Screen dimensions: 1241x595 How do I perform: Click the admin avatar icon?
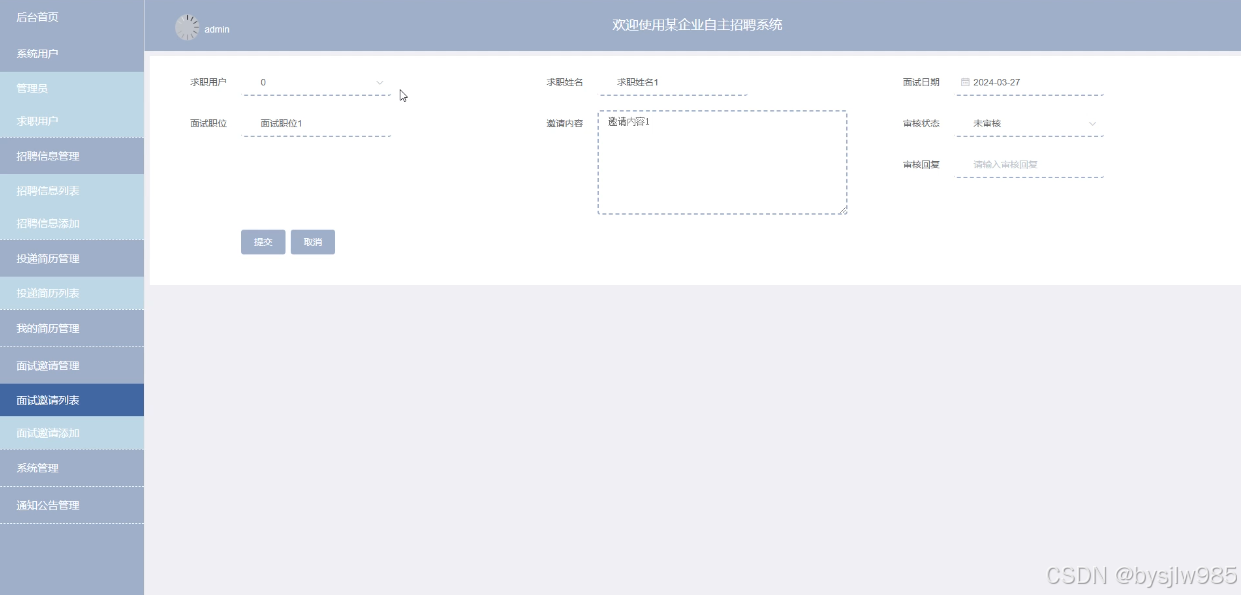[x=187, y=28]
